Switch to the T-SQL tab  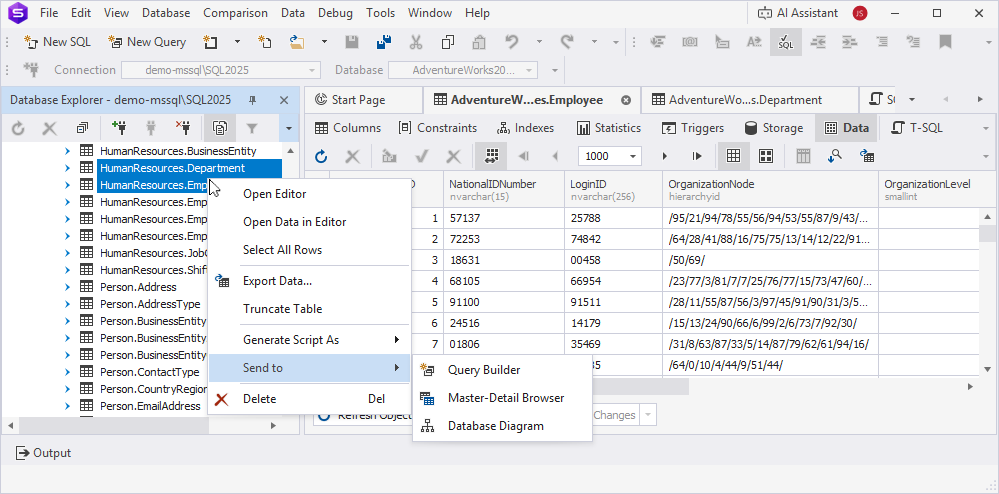pyautogui.click(x=917, y=128)
